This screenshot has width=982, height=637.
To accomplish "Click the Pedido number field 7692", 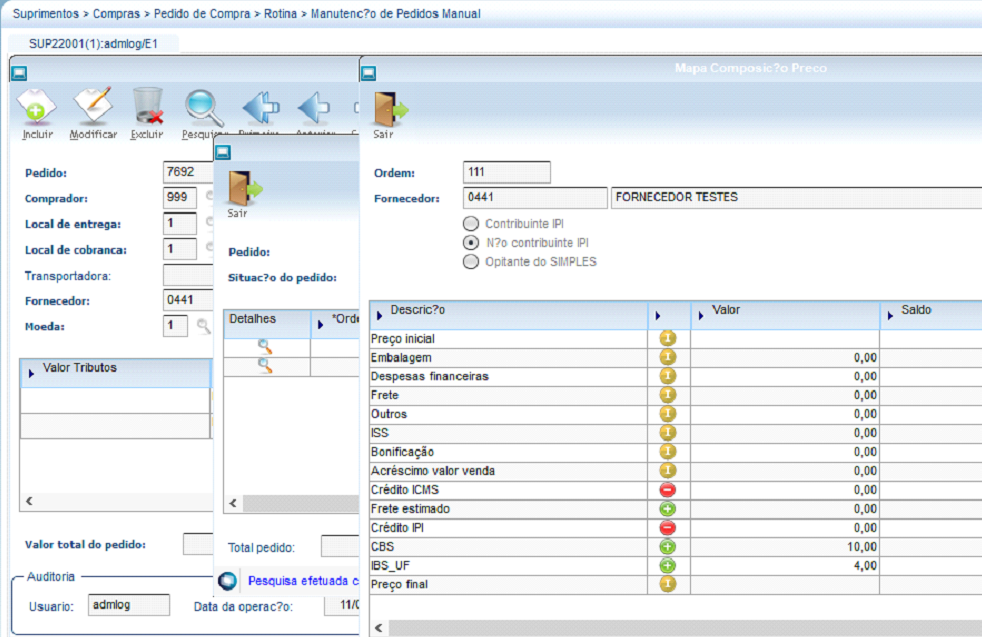I will tap(188, 172).
